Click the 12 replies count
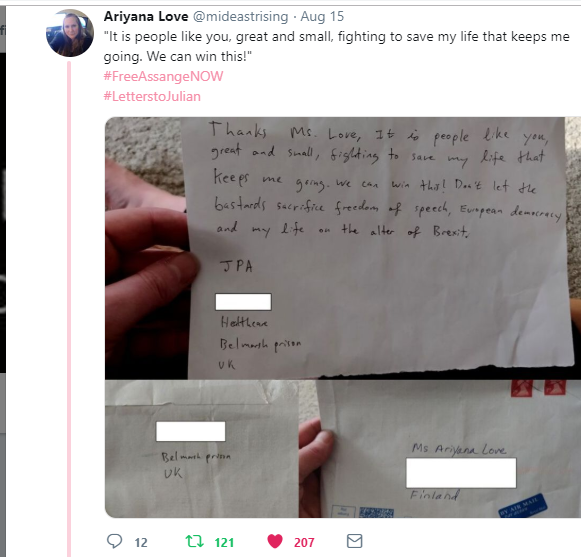The height and width of the screenshot is (557, 581). (x=141, y=543)
